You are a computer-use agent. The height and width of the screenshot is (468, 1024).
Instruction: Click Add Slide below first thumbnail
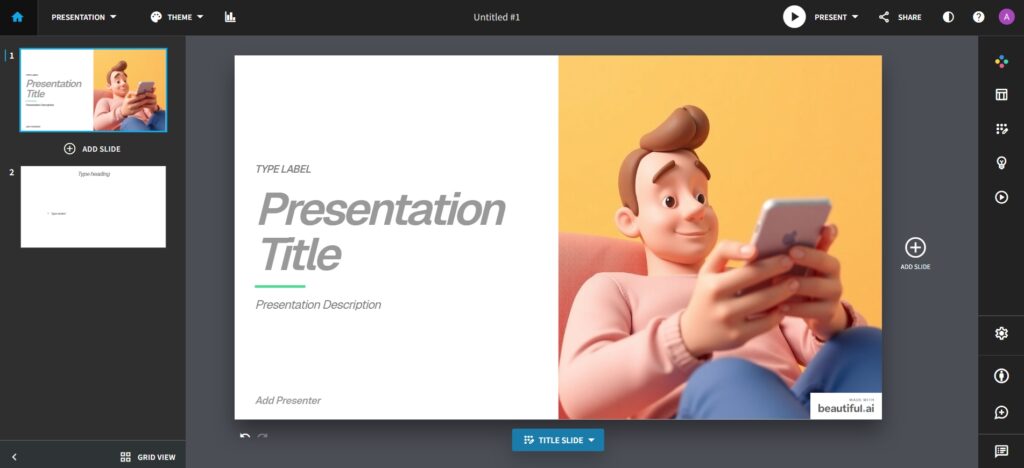point(92,148)
